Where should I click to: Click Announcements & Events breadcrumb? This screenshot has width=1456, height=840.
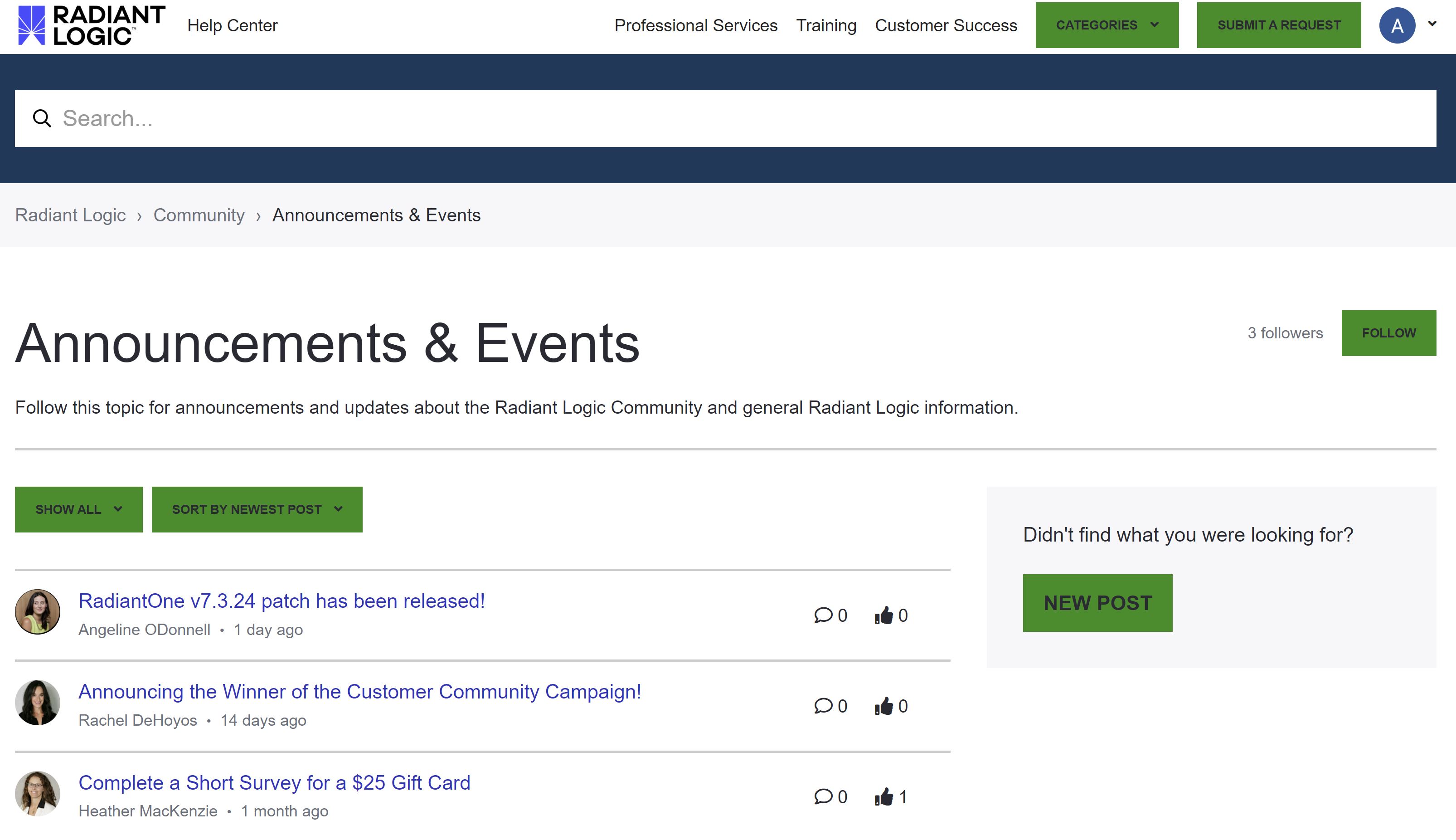click(x=376, y=215)
